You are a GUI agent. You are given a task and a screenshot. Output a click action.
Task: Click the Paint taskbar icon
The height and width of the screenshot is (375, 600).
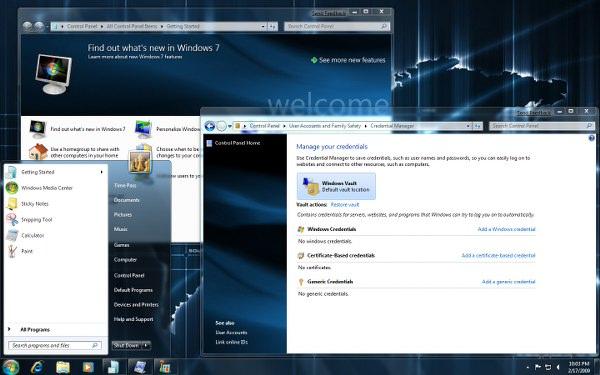tap(165, 367)
